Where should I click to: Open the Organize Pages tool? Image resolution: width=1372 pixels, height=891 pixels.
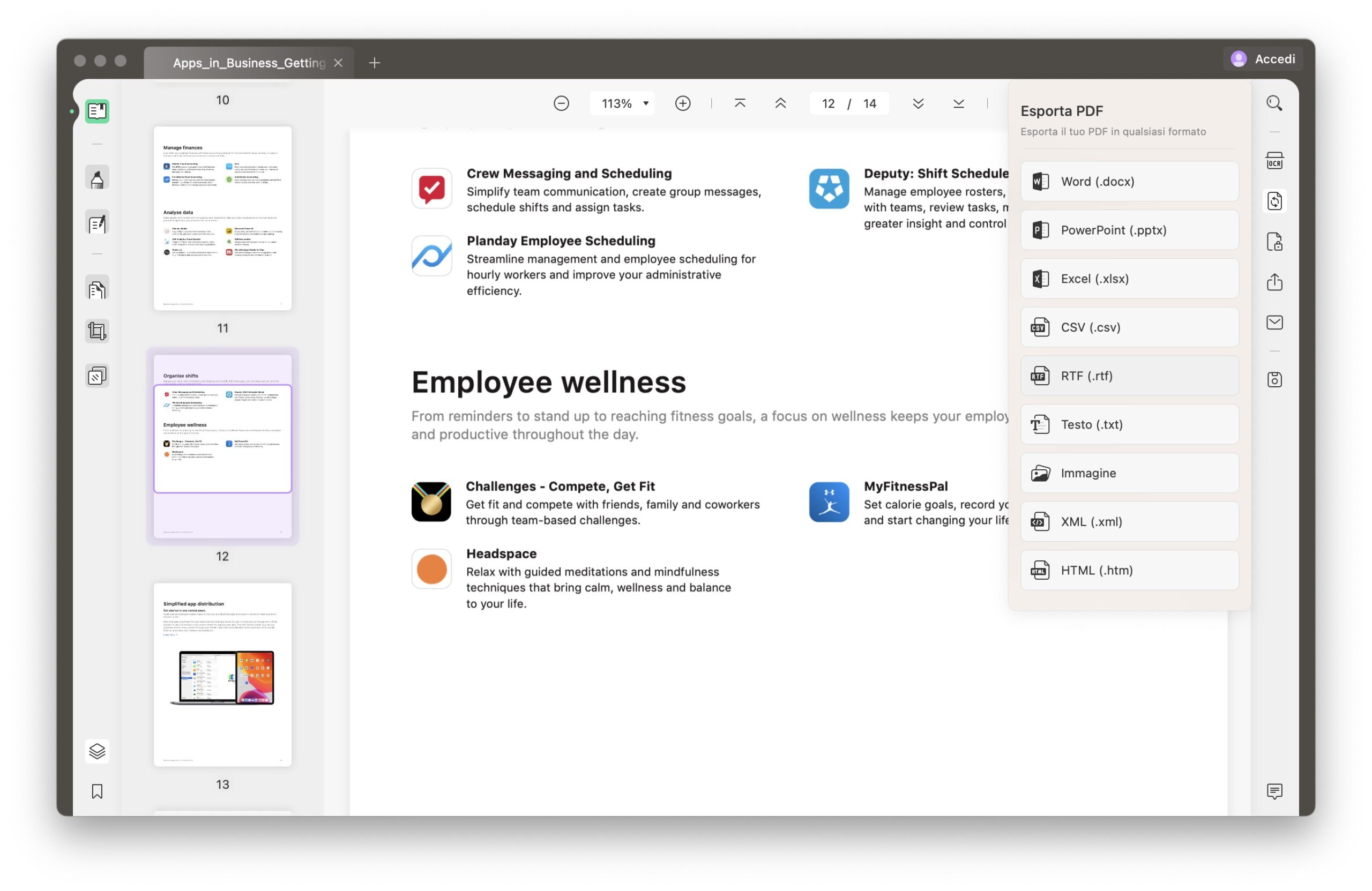coord(97,289)
